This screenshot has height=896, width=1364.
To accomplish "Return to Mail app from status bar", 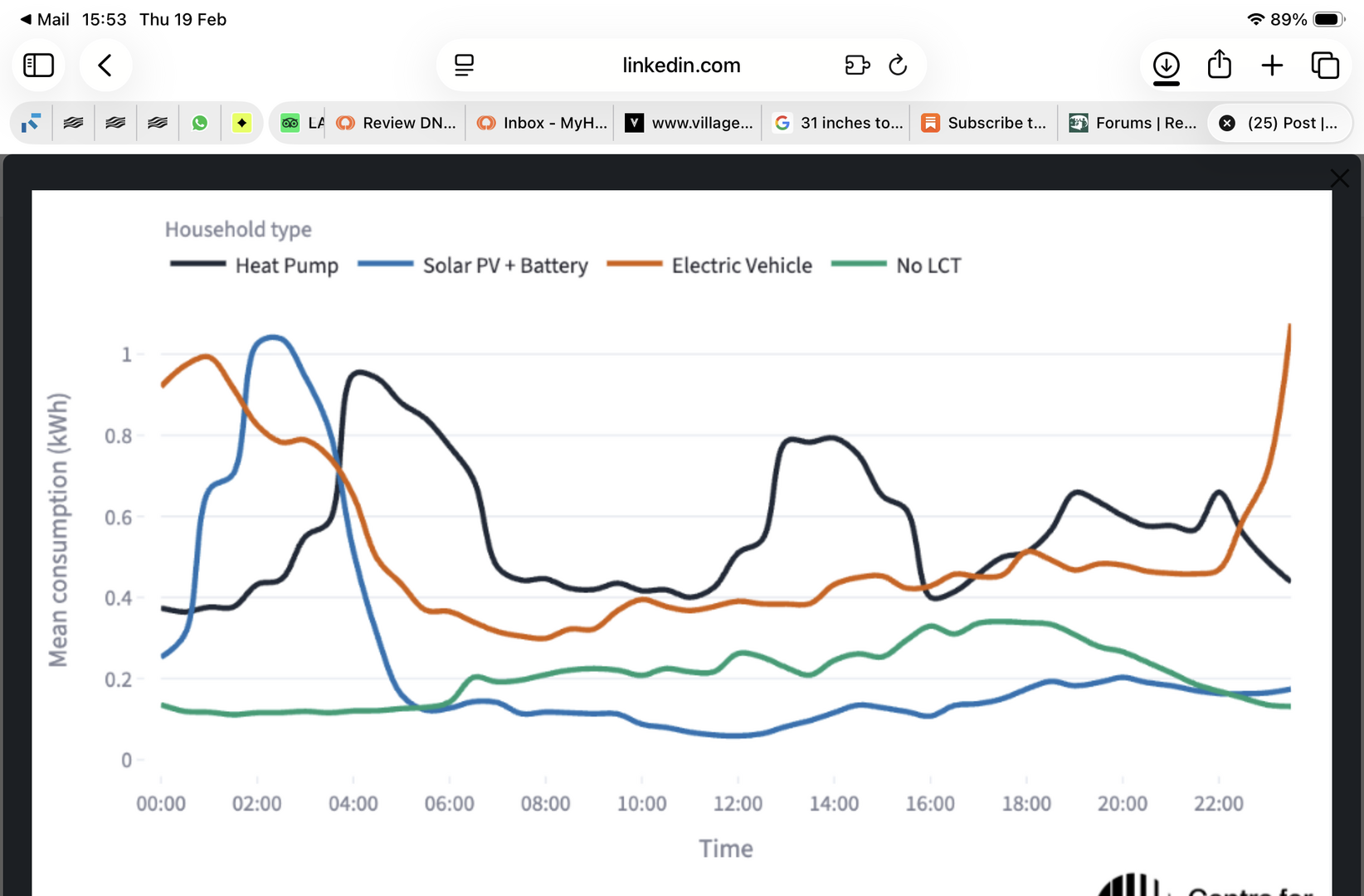I will coord(45,19).
